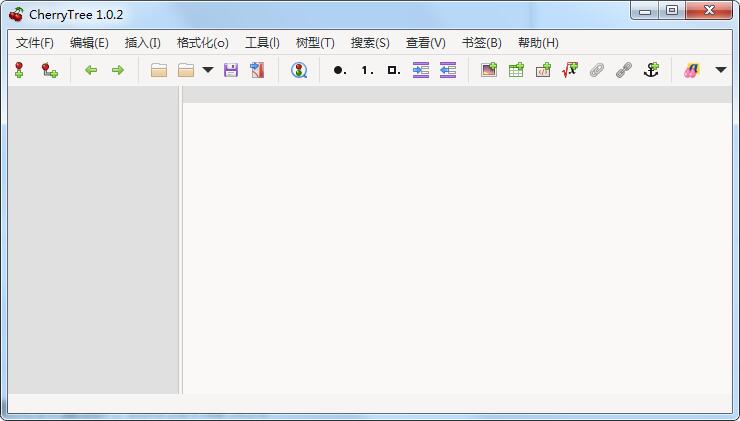Go back with the green left arrow

pyautogui.click(x=91, y=70)
